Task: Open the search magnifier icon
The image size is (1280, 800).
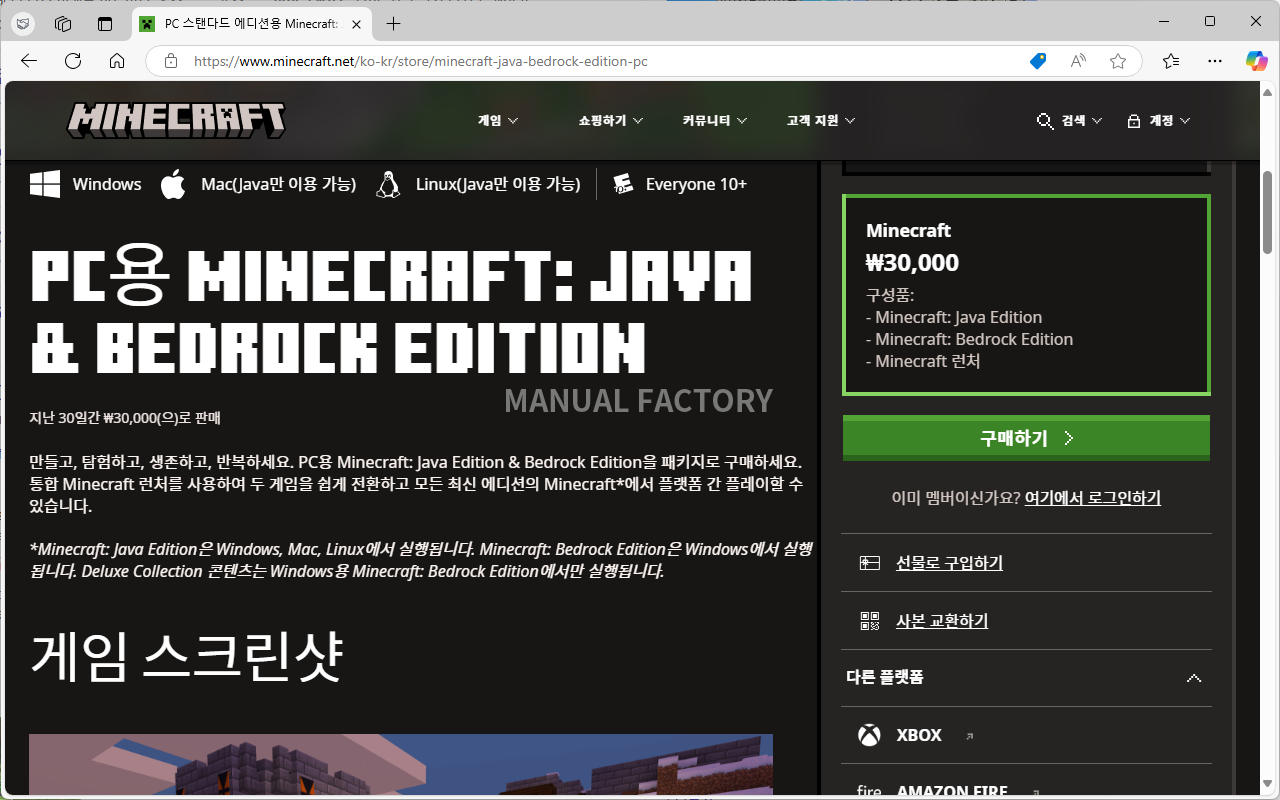Action: coord(1045,121)
